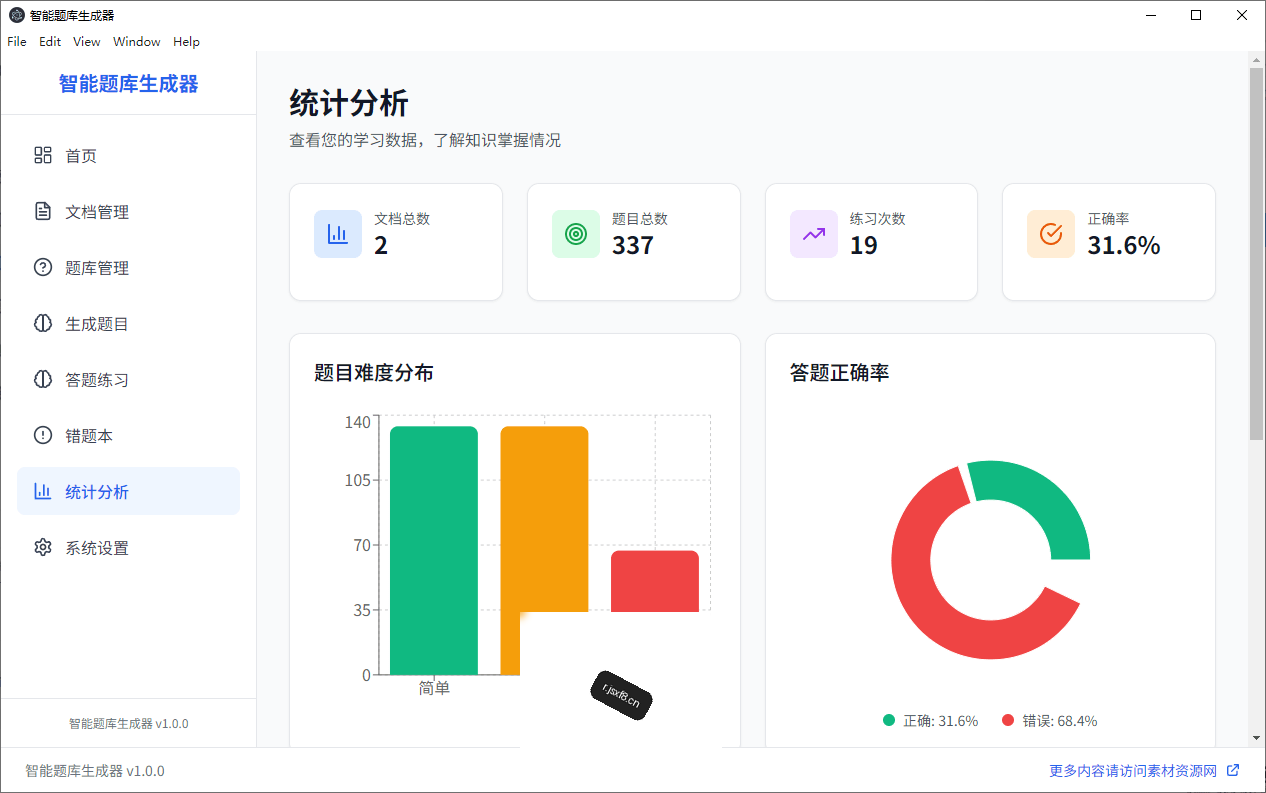Click the 答题练习 brain icon
The height and width of the screenshot is (793, 1266).
click(42, 379)
